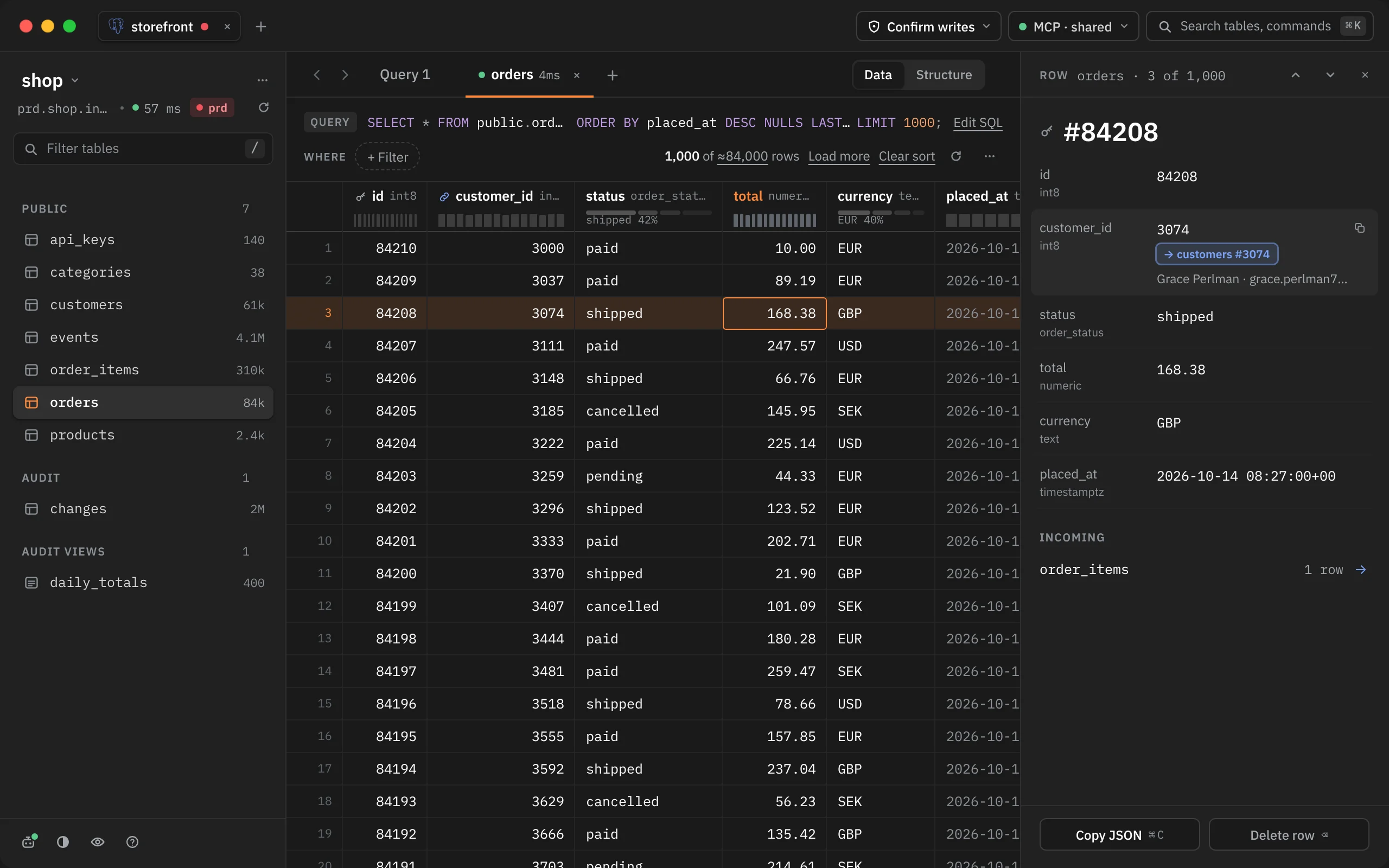
Task: Click Delete row button
Action: point(1289,835)
